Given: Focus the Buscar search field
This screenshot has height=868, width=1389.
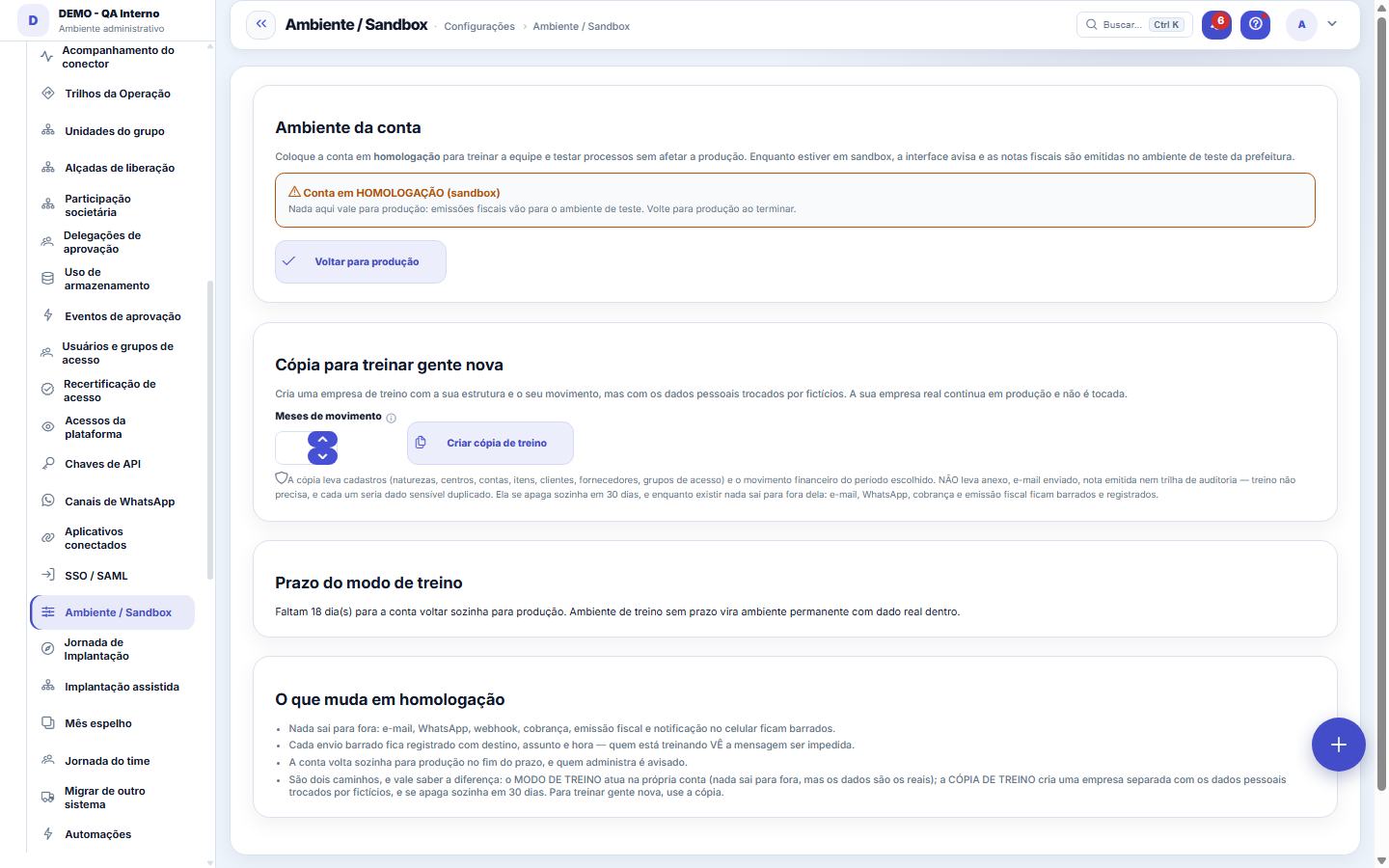Looking at the screenshot, I should pyautogui.click(x=1134, y=25).
